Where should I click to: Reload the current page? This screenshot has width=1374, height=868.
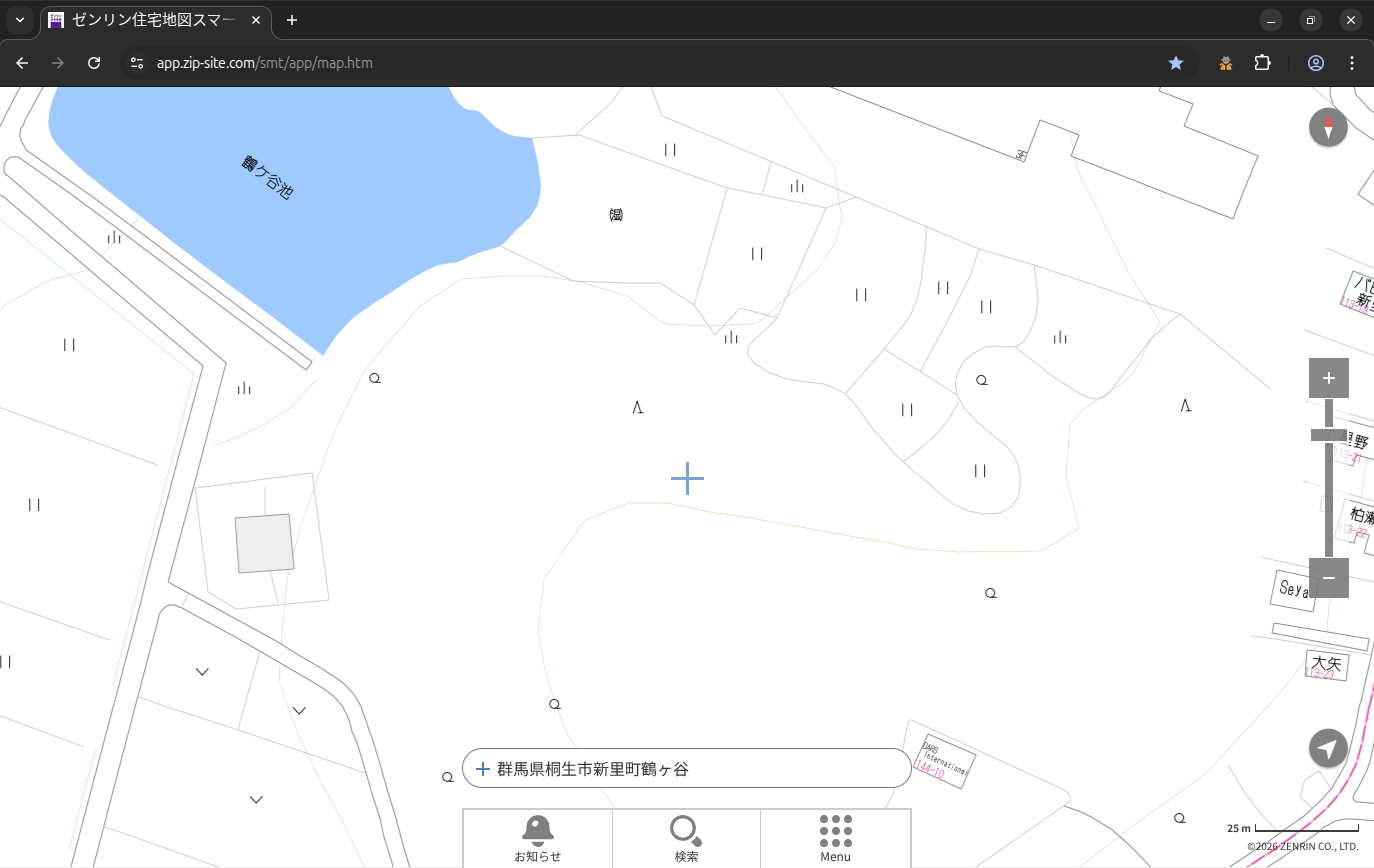coord(94,63)
